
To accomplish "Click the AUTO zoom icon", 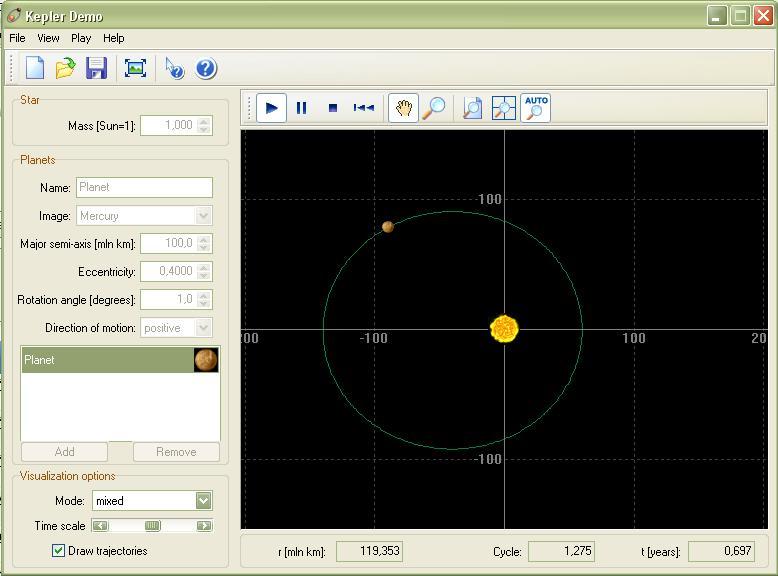I will click(536, 108).
